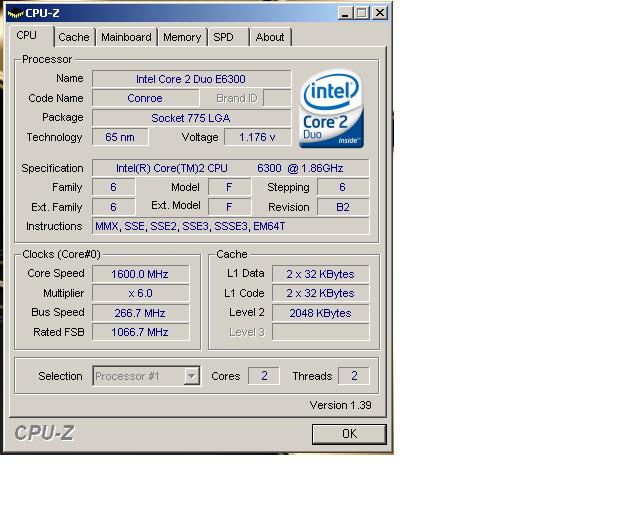
Task: Click the Family value 6
Action: click(113, 187)
